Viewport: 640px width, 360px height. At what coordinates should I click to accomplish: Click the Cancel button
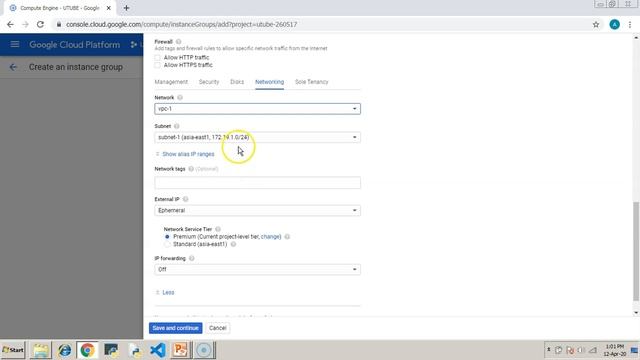coord(218,328)
